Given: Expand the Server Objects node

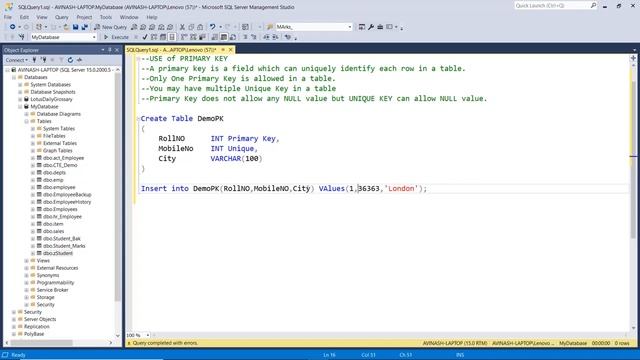Looking at the screenshot, I should pos(14,319).
